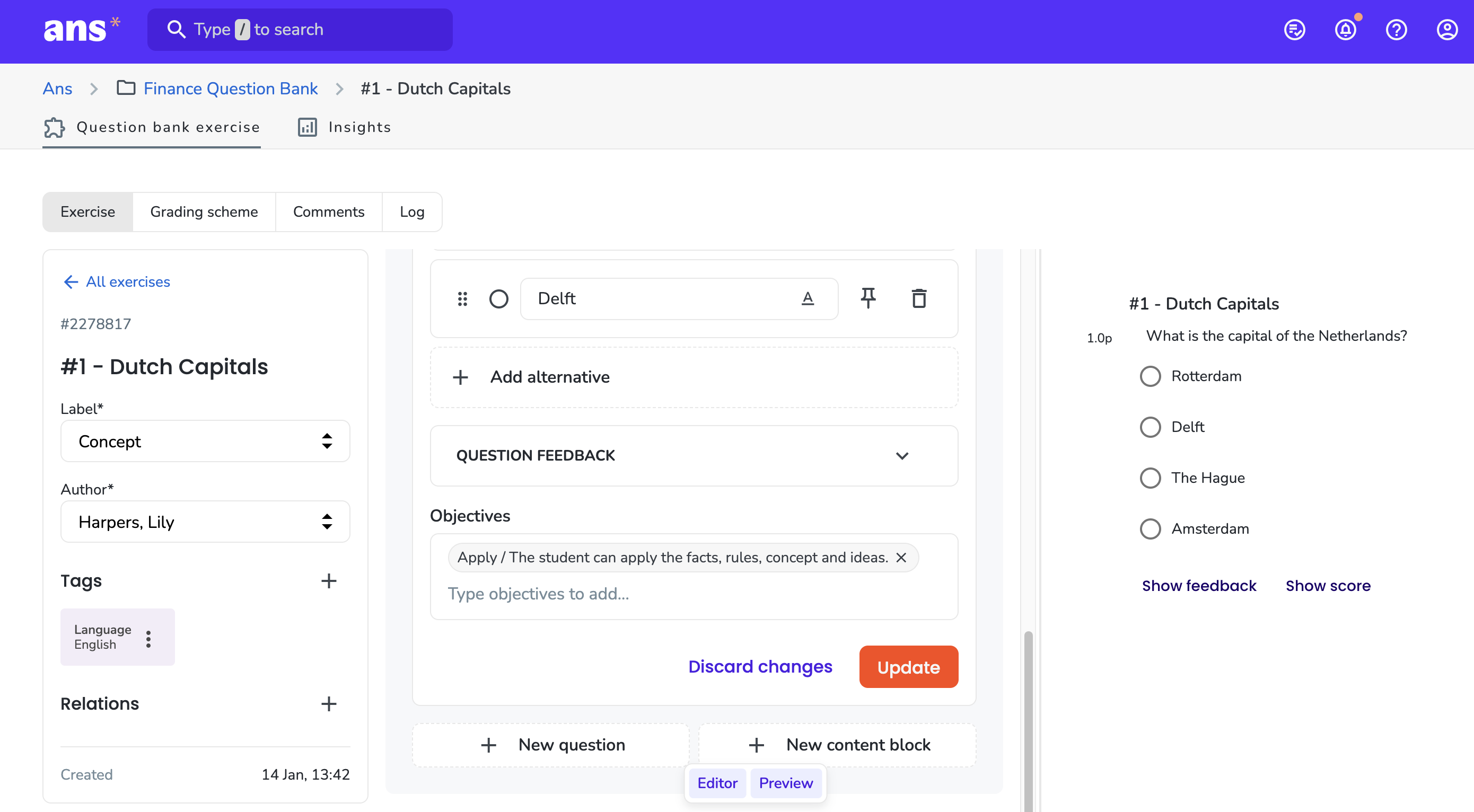Switch to the Grading scheme tab
Image resolution: width=1474 pixels, height=812 pixels.
(204, 211)
